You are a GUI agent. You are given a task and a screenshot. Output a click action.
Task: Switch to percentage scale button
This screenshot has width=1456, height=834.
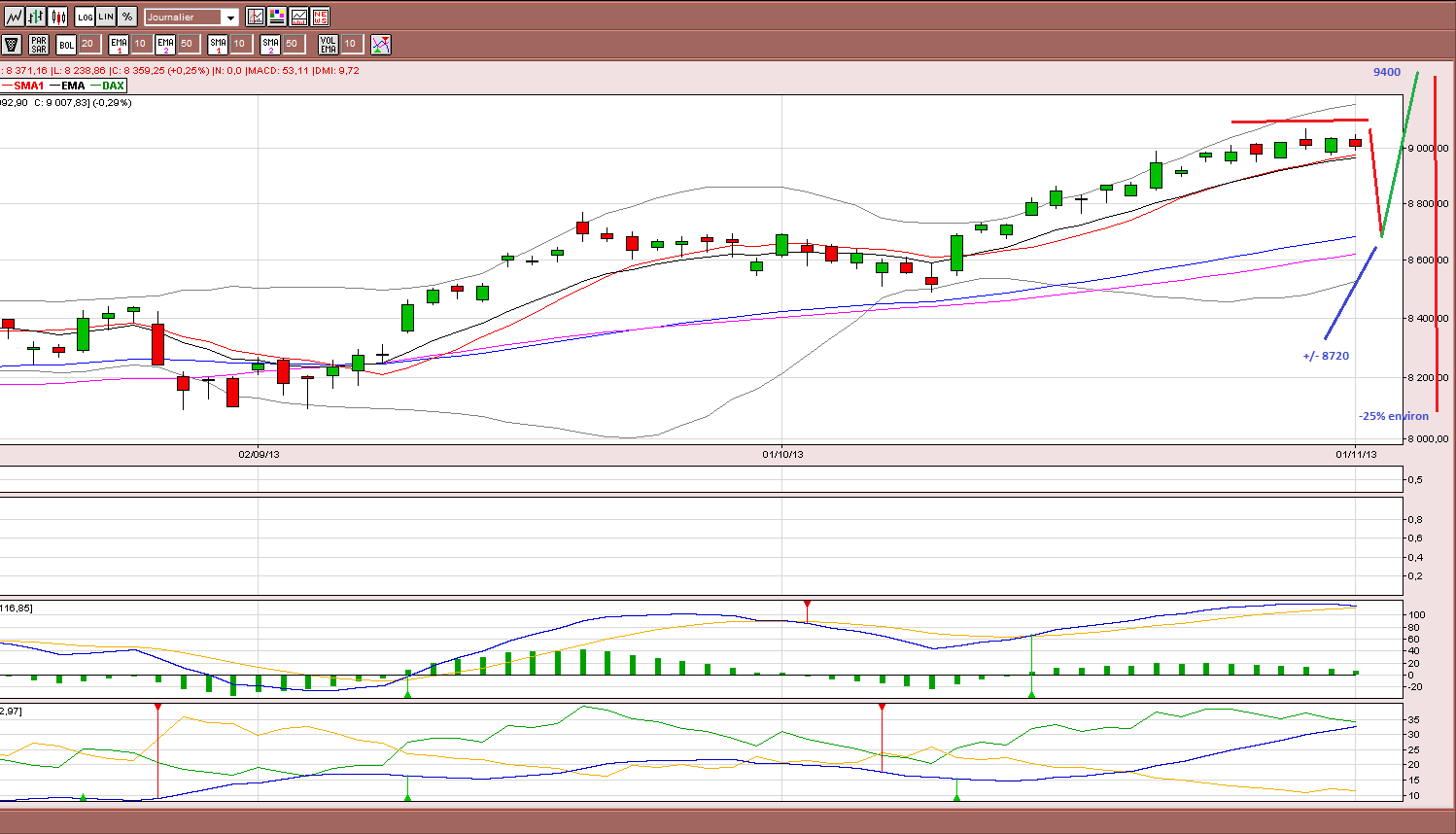127,17
